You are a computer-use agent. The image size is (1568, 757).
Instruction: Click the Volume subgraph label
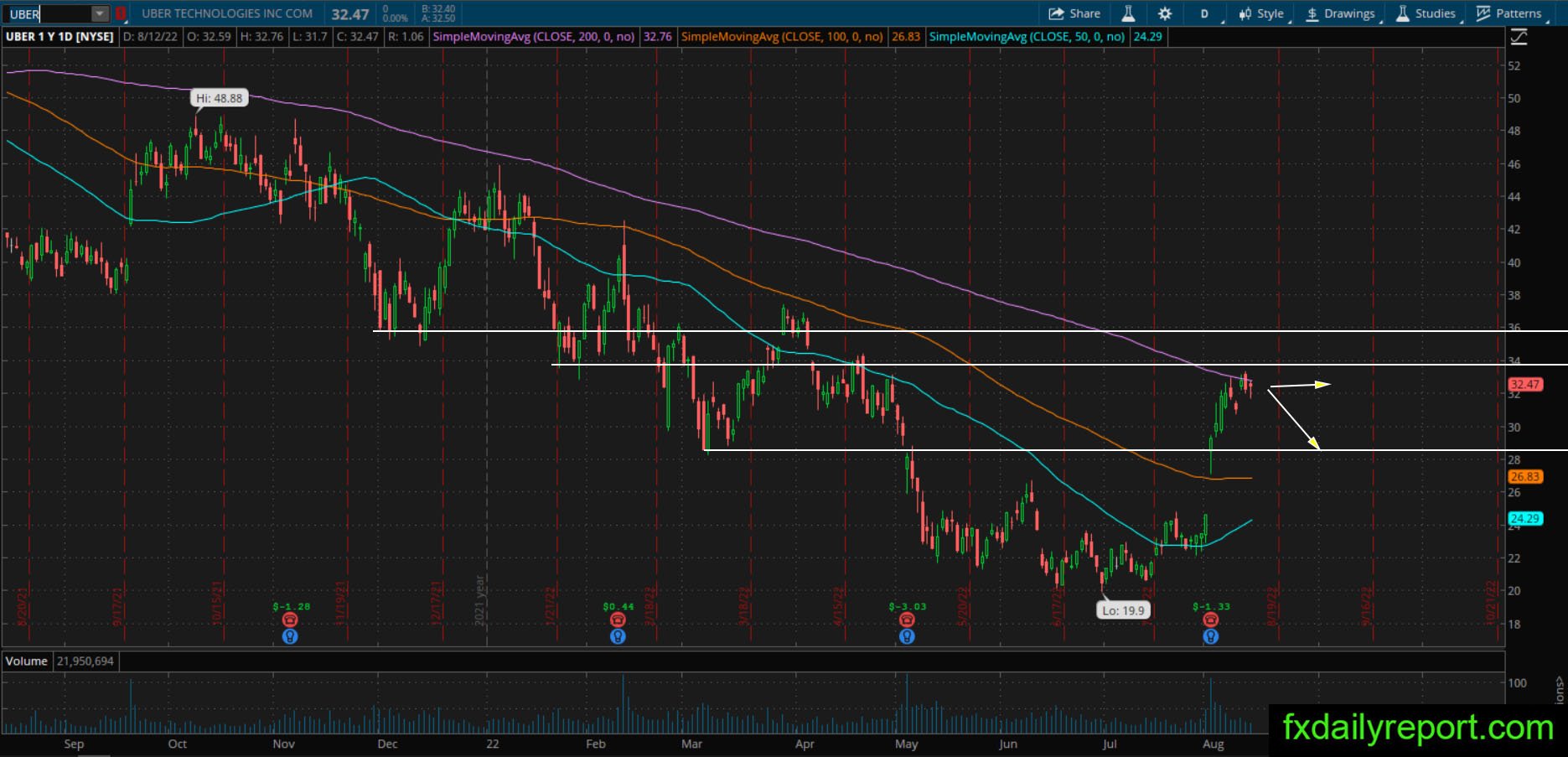tap(27, 661)
